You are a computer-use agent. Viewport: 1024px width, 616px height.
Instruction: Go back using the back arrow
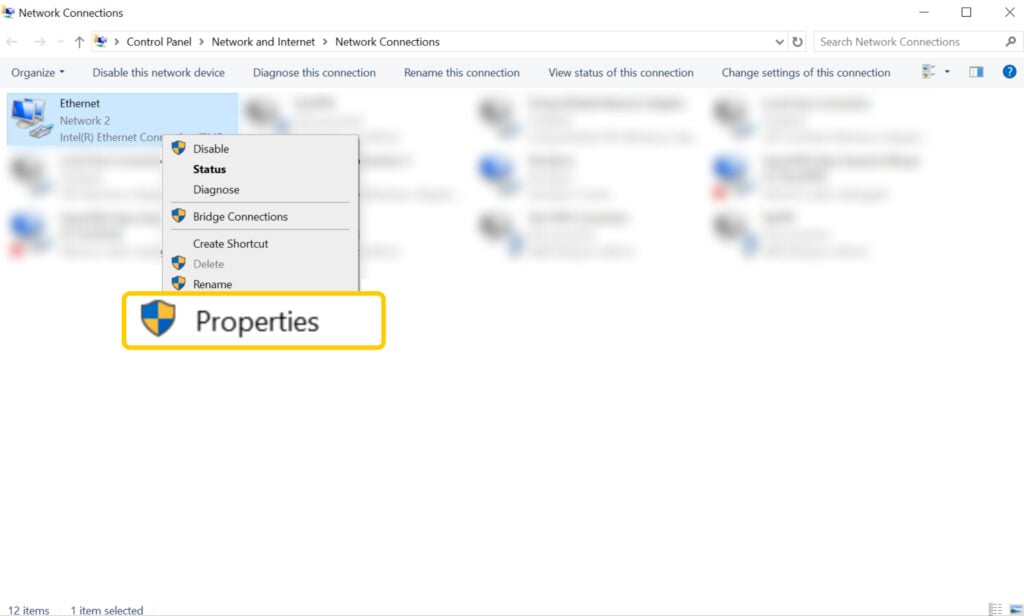(11, 41)
